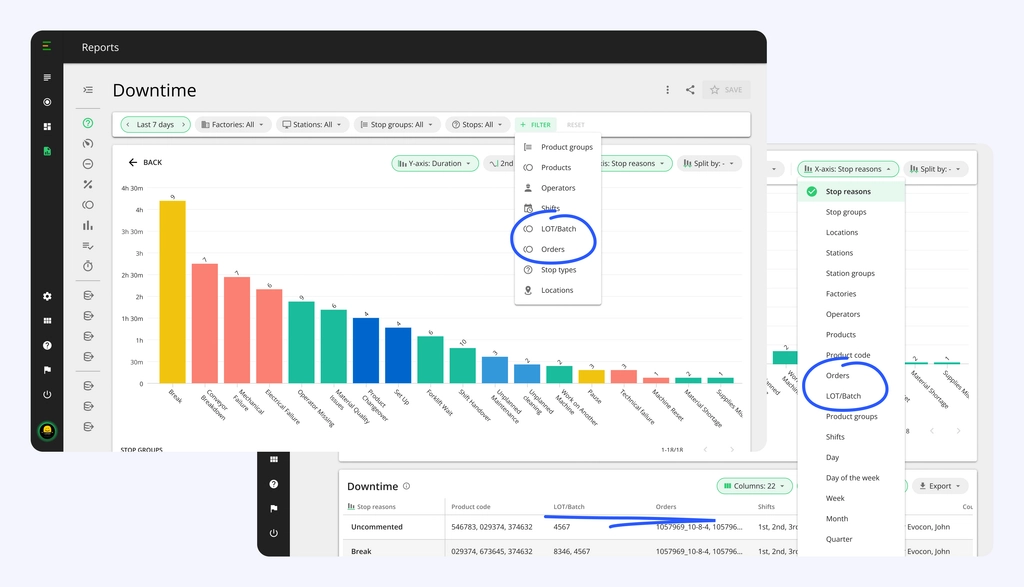Open the Stop groups: All dropdown
The image size is (1024, 587).
[396, 125]
